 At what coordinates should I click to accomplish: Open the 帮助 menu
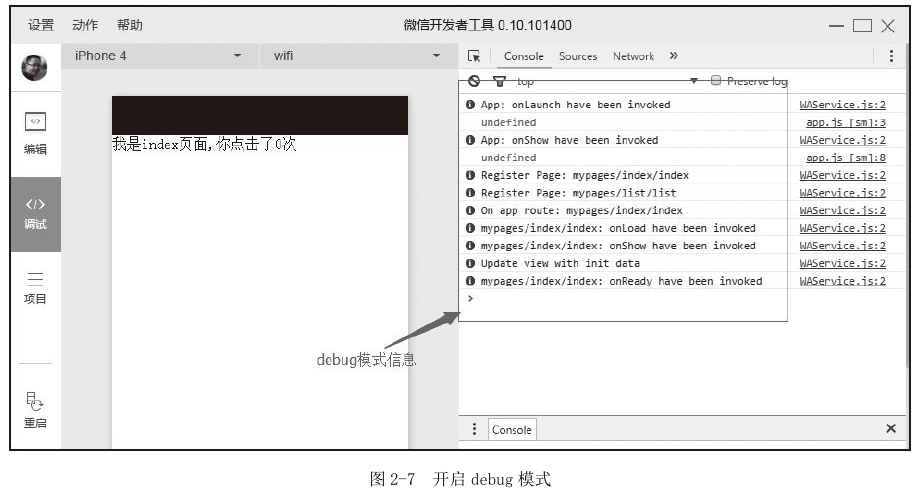click(x=130, y=25)
